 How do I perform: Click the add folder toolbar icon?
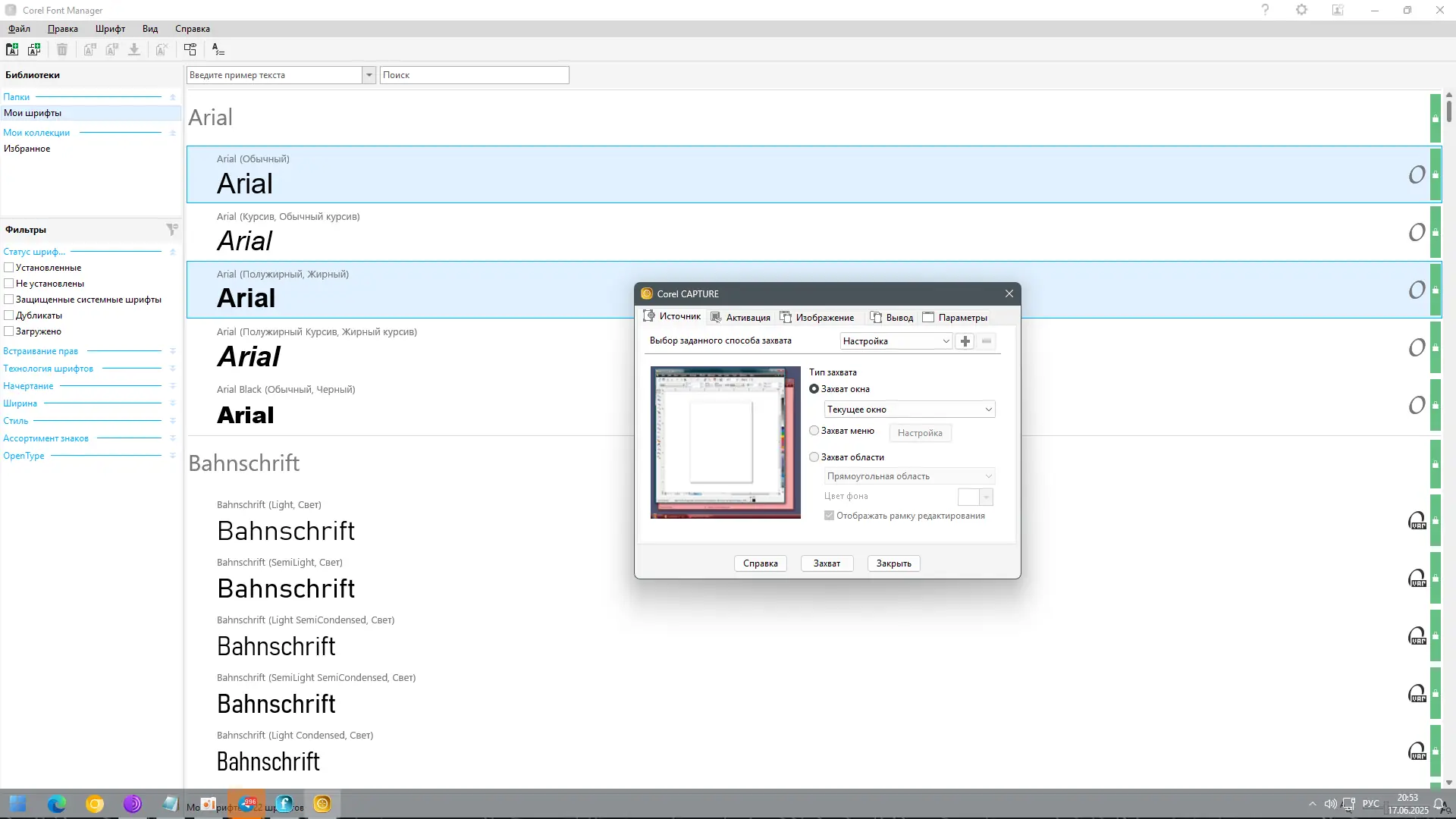(x=12, y=49)
